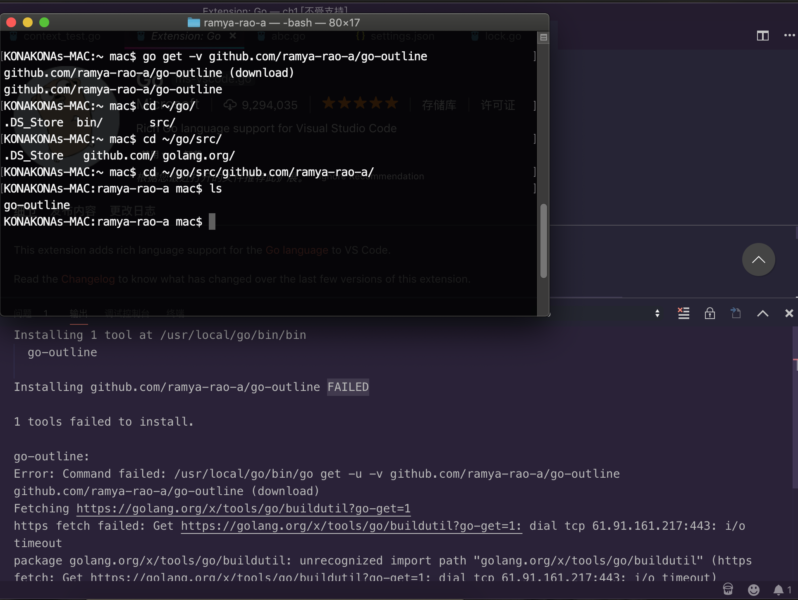Click the green zoom button of the terminal
The image size is (798, 600).
pos(44,22)
